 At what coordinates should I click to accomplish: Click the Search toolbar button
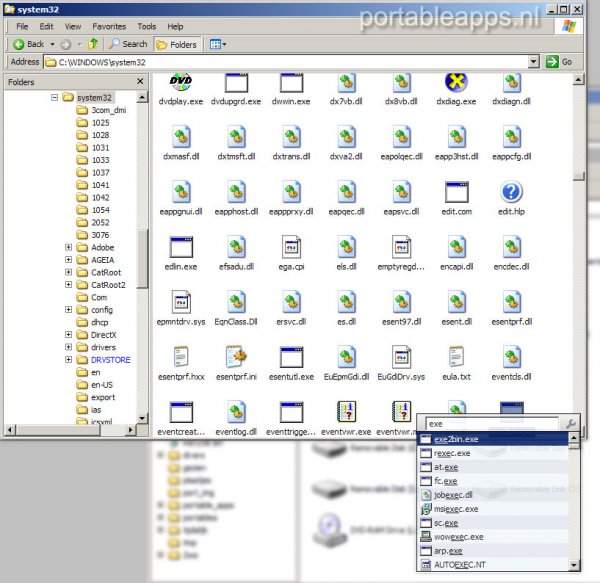(128, 44)
